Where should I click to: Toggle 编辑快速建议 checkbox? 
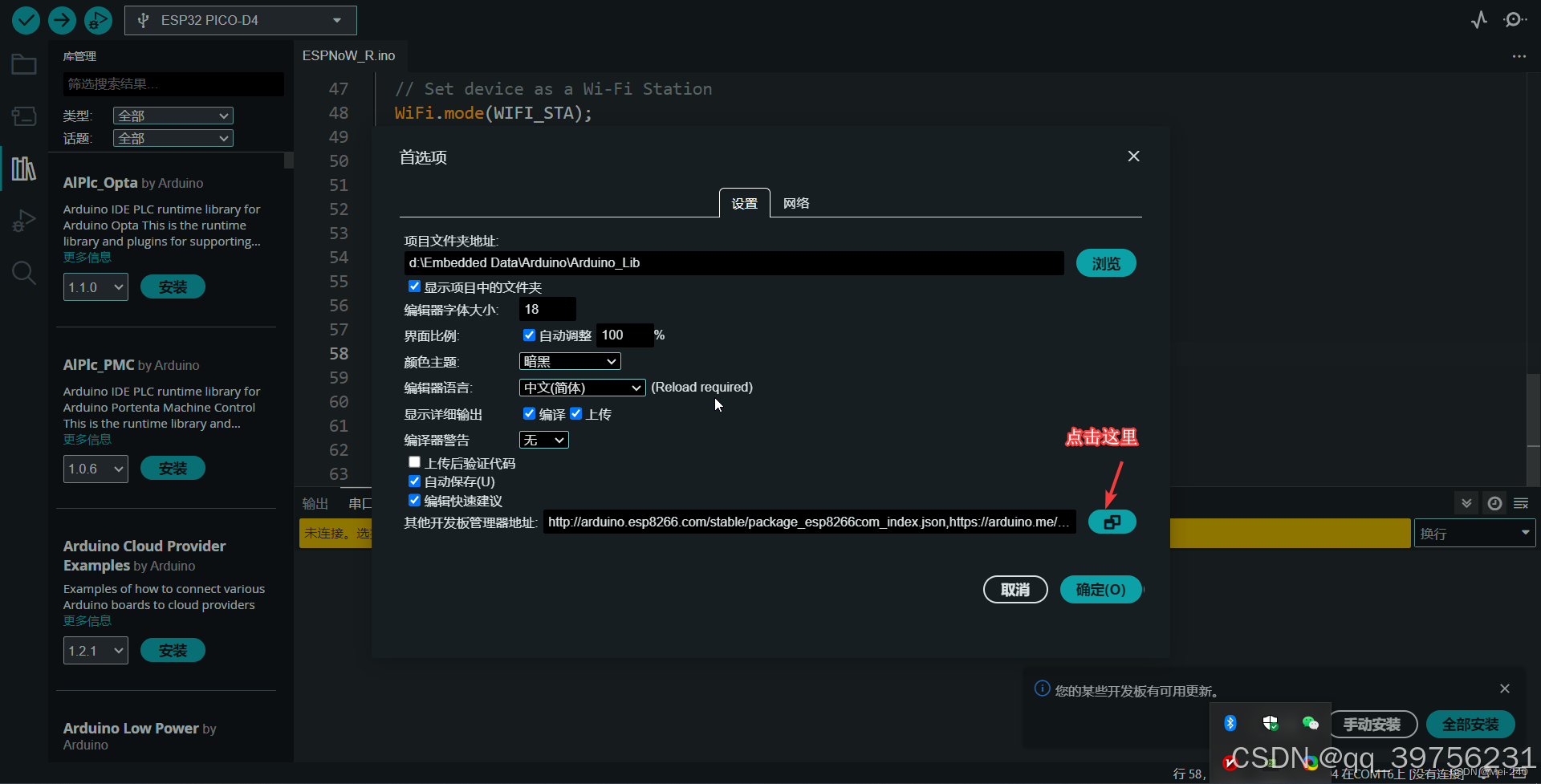(414, 501)
